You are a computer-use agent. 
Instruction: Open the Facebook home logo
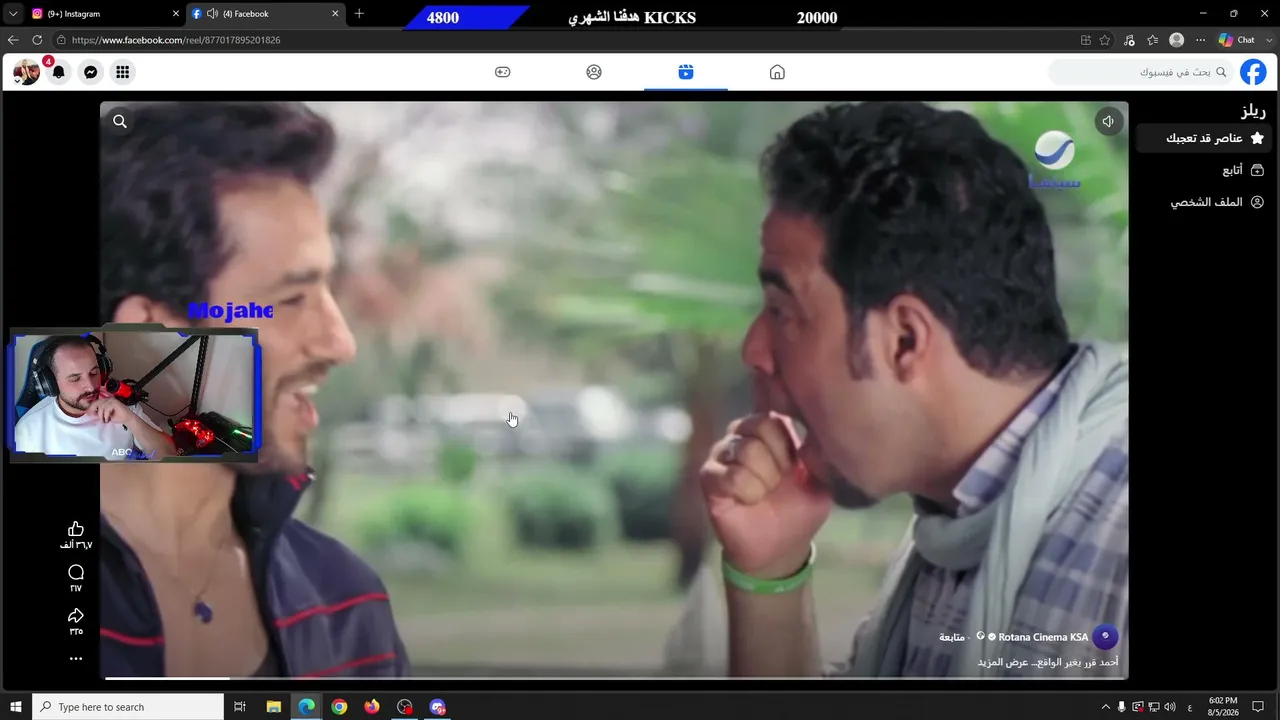pyautogui.click(x=1253, y=72)
